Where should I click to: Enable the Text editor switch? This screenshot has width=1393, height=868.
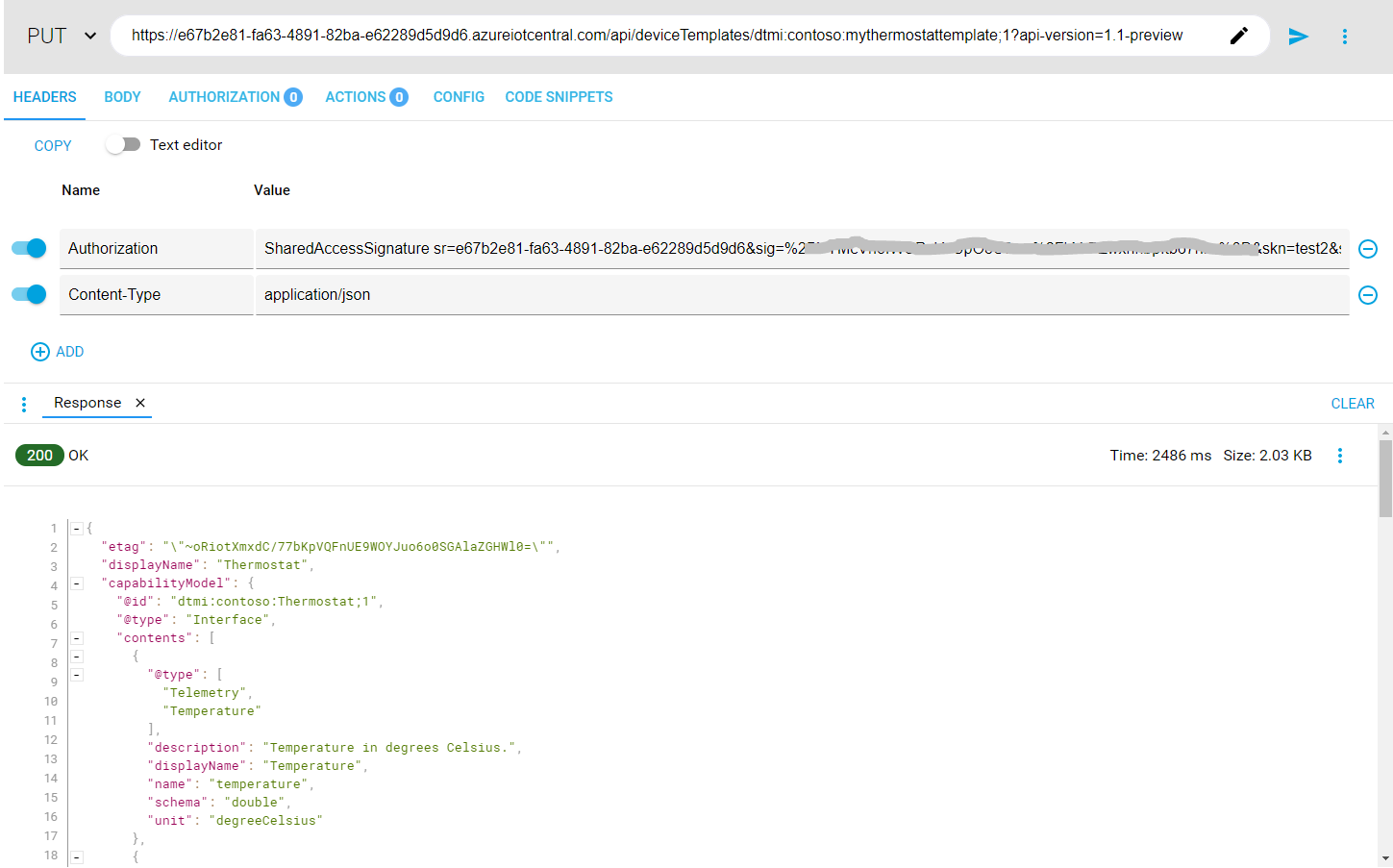coord(123,144)
